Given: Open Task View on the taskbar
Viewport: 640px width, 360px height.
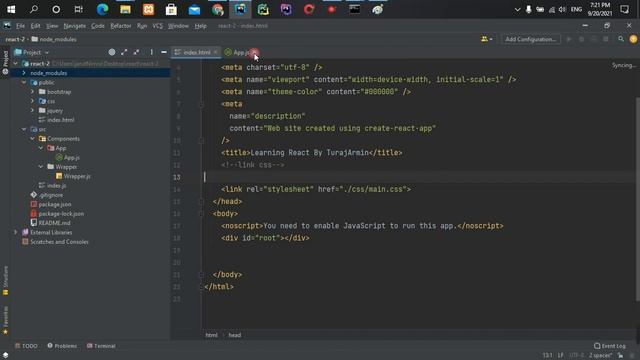Looking at the screenshot, I should [x=78, y=9].
